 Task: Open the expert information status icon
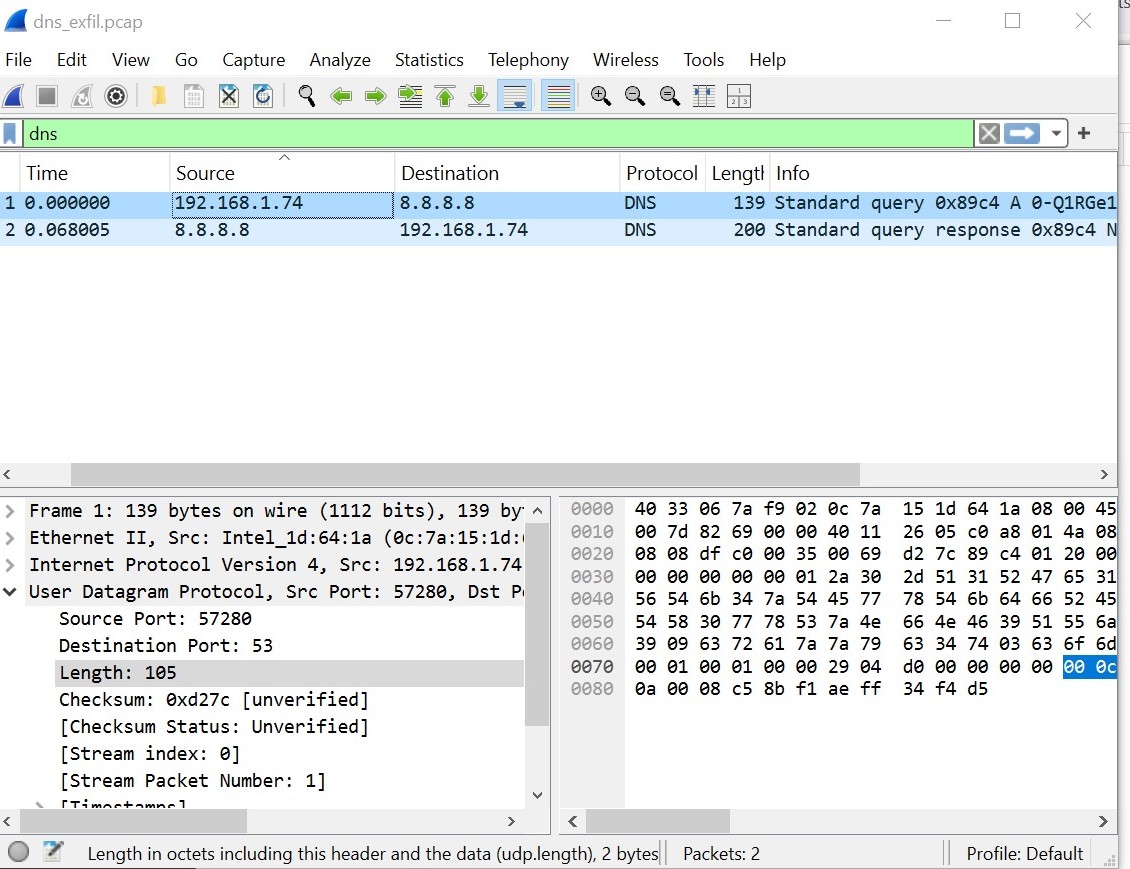[19, 852]
